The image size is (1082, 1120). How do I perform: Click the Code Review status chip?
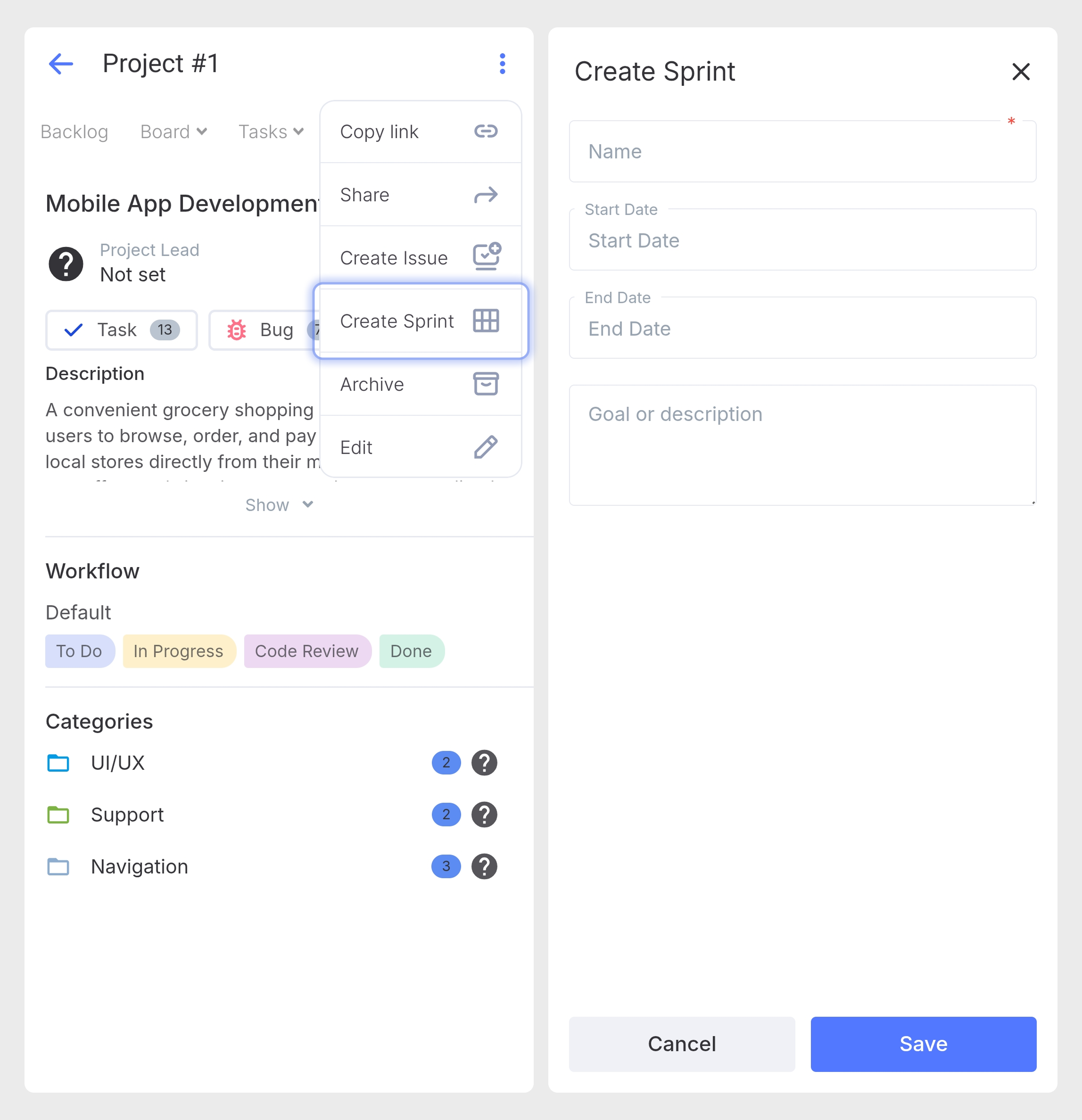[307, 651]
